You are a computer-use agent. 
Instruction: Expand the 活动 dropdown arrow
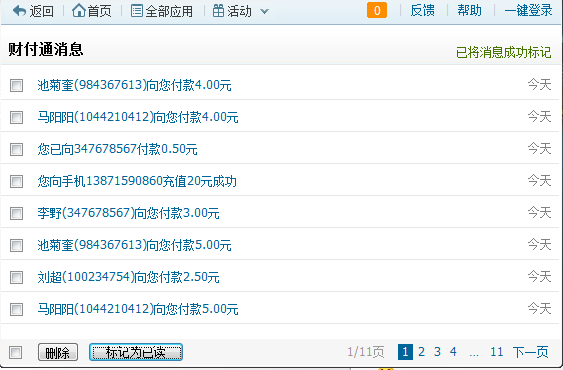click(264, 11)
